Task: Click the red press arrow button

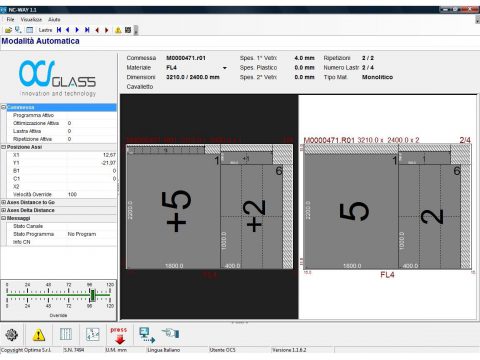Action: click(119, 335)
